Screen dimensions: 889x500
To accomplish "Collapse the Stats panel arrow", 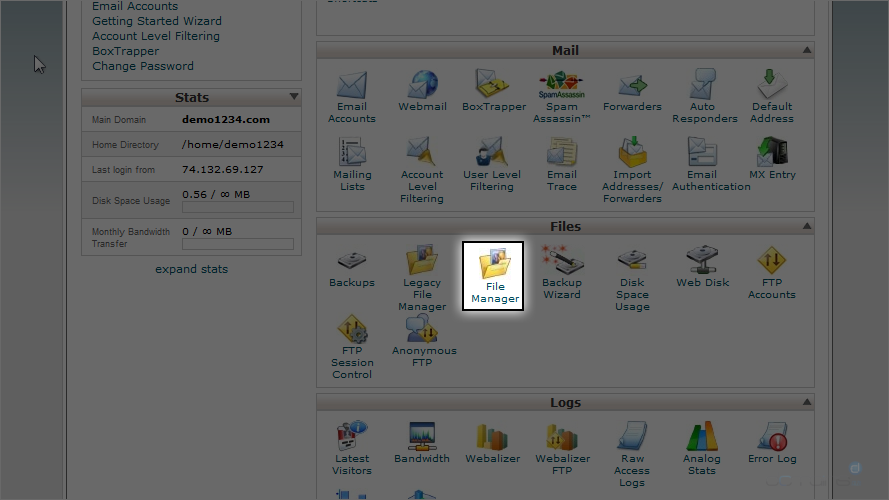I will [293, 97].
